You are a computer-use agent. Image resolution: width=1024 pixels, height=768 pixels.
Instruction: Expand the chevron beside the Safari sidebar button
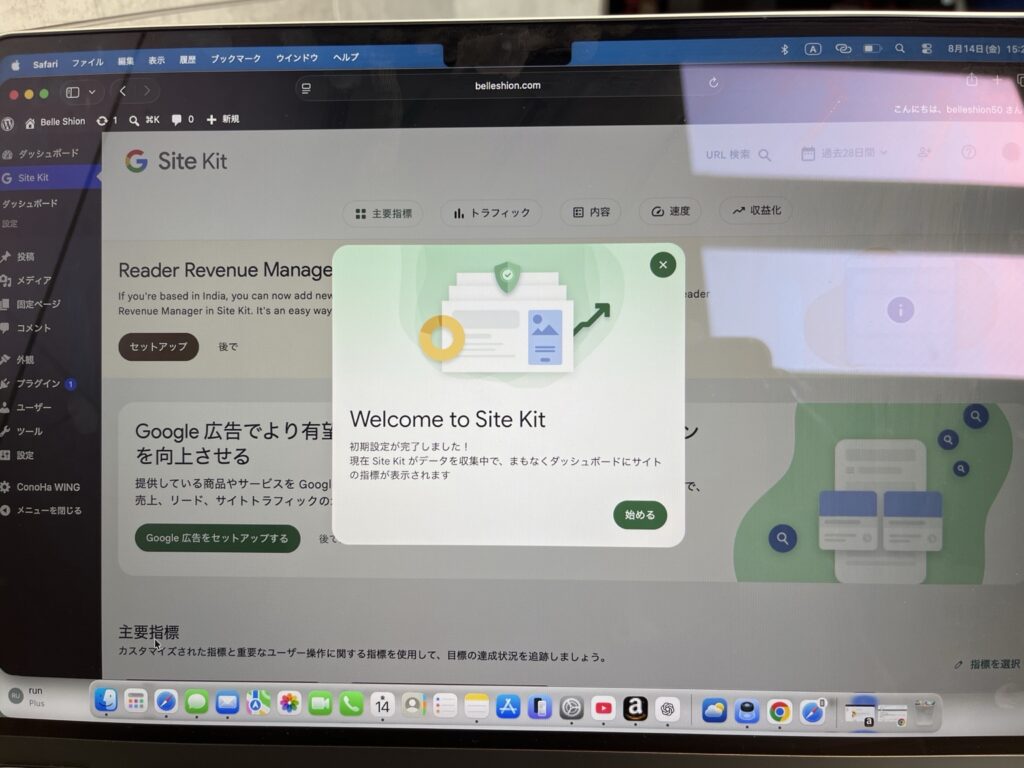92,92
